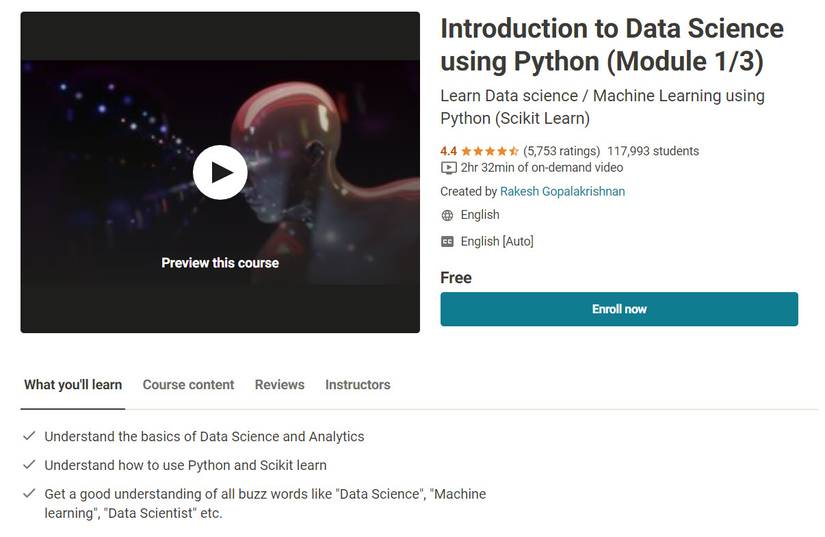Screen dimensions: 825x537
Task: Click the globe language icon
Action: 447,215
